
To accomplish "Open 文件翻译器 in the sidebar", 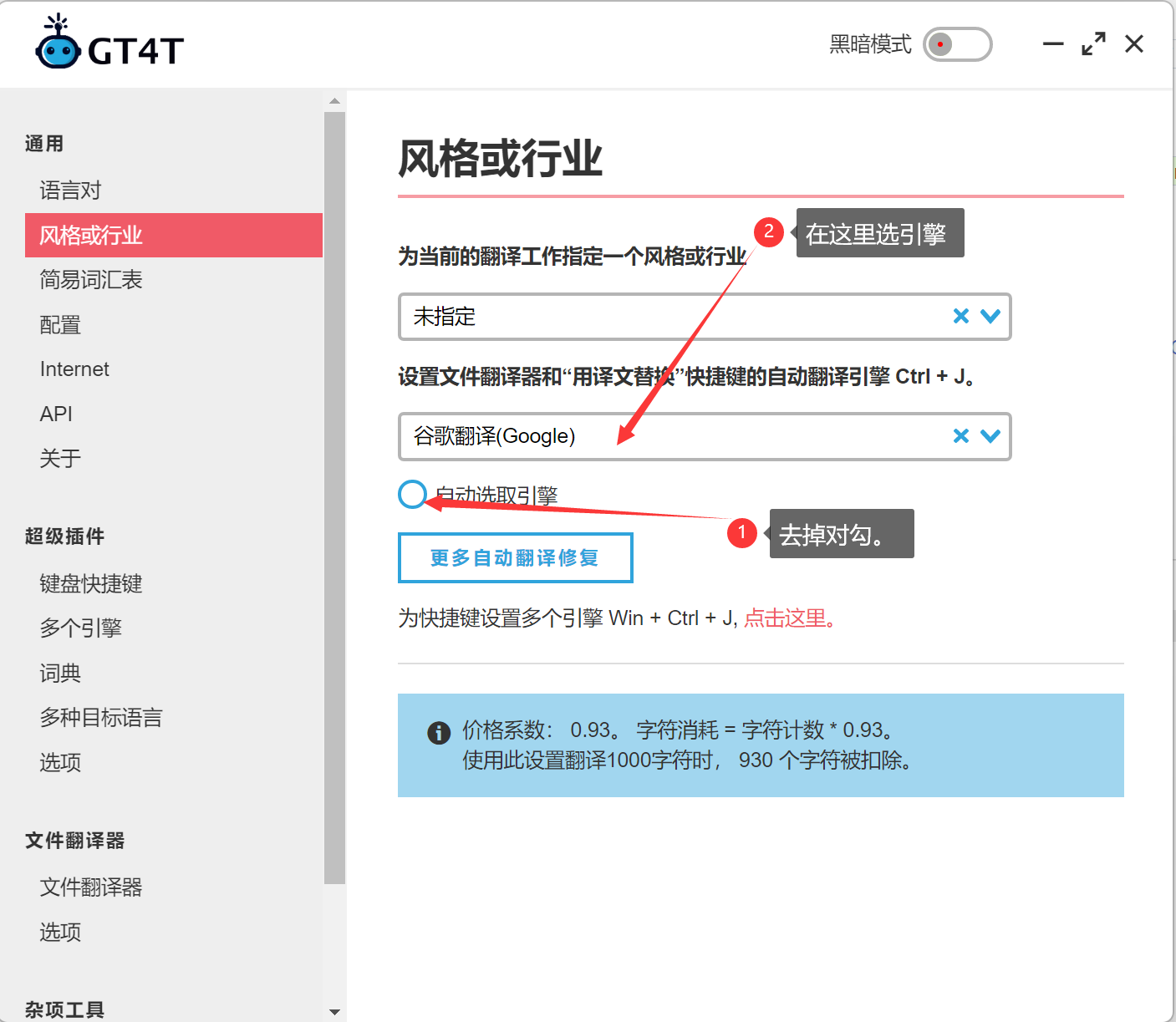I will pyautogui.click(x=92, y=887).
